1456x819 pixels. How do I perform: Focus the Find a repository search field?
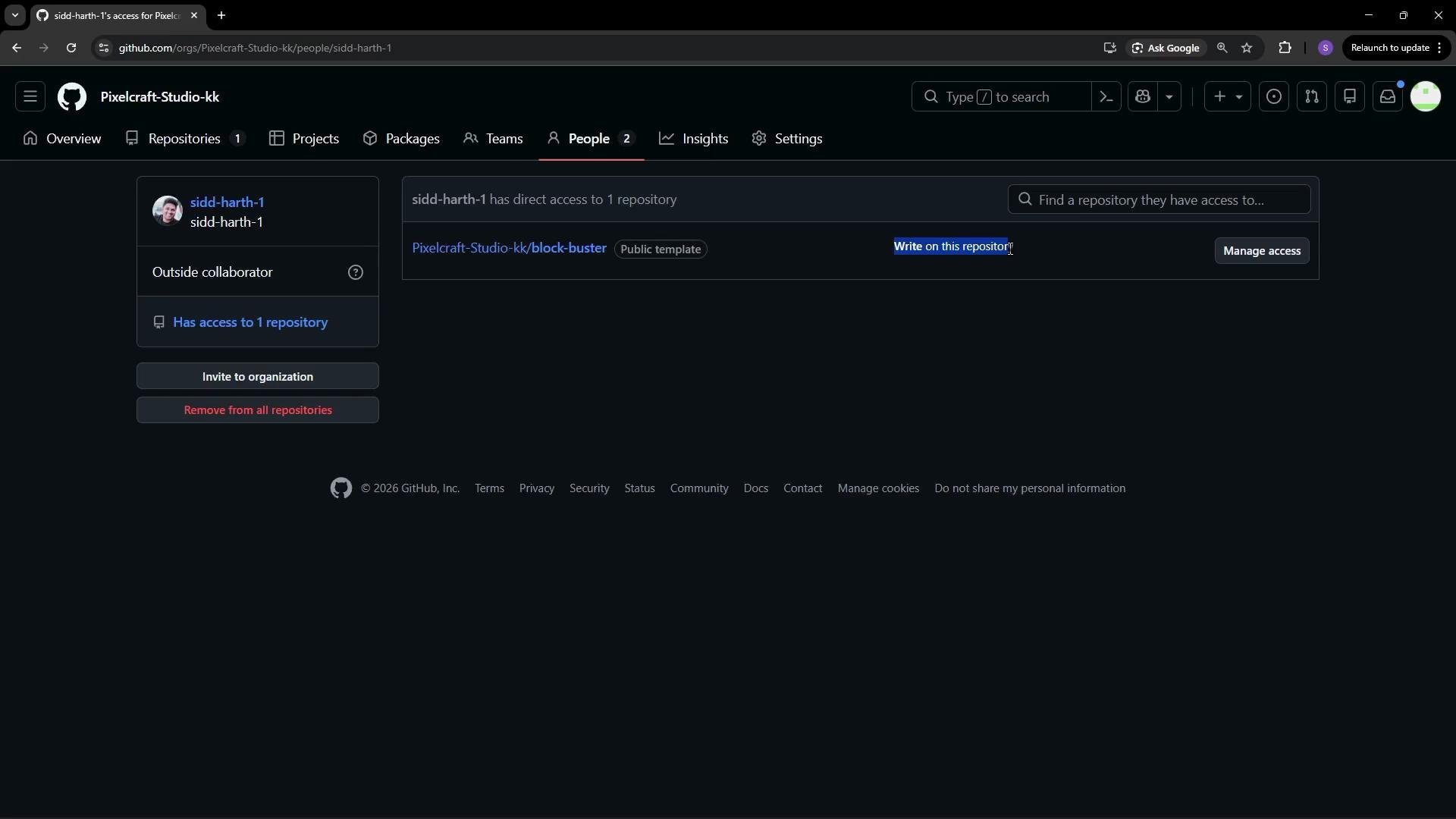click(1159, 199)
